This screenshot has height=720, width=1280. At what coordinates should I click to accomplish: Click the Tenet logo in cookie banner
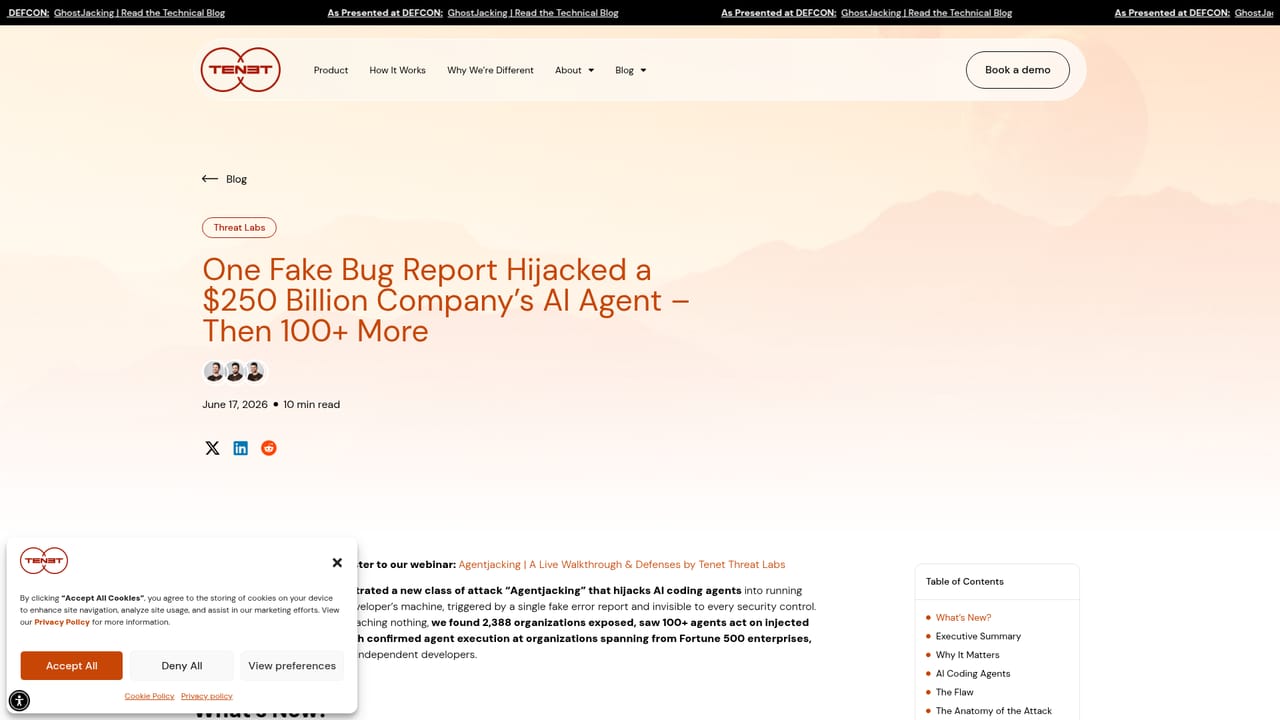44,561
